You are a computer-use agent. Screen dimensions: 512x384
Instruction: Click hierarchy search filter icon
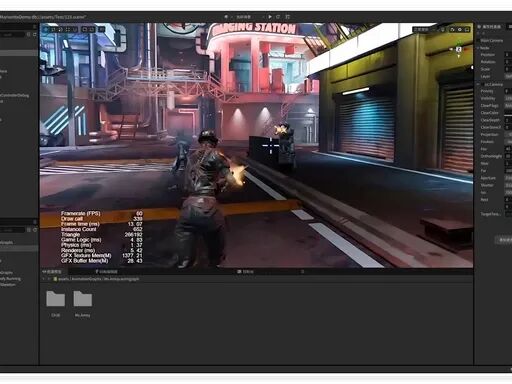[x=29, y=34]
